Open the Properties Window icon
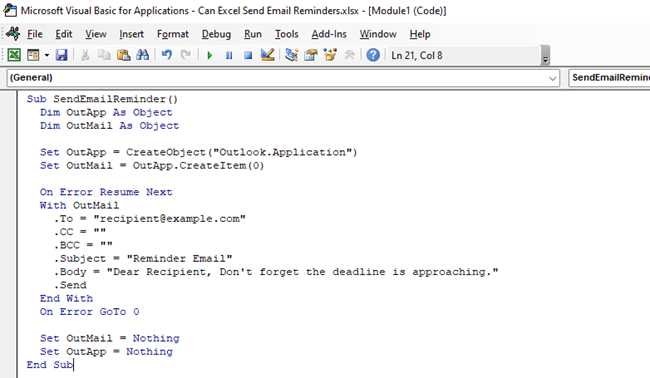 point(310,55)
